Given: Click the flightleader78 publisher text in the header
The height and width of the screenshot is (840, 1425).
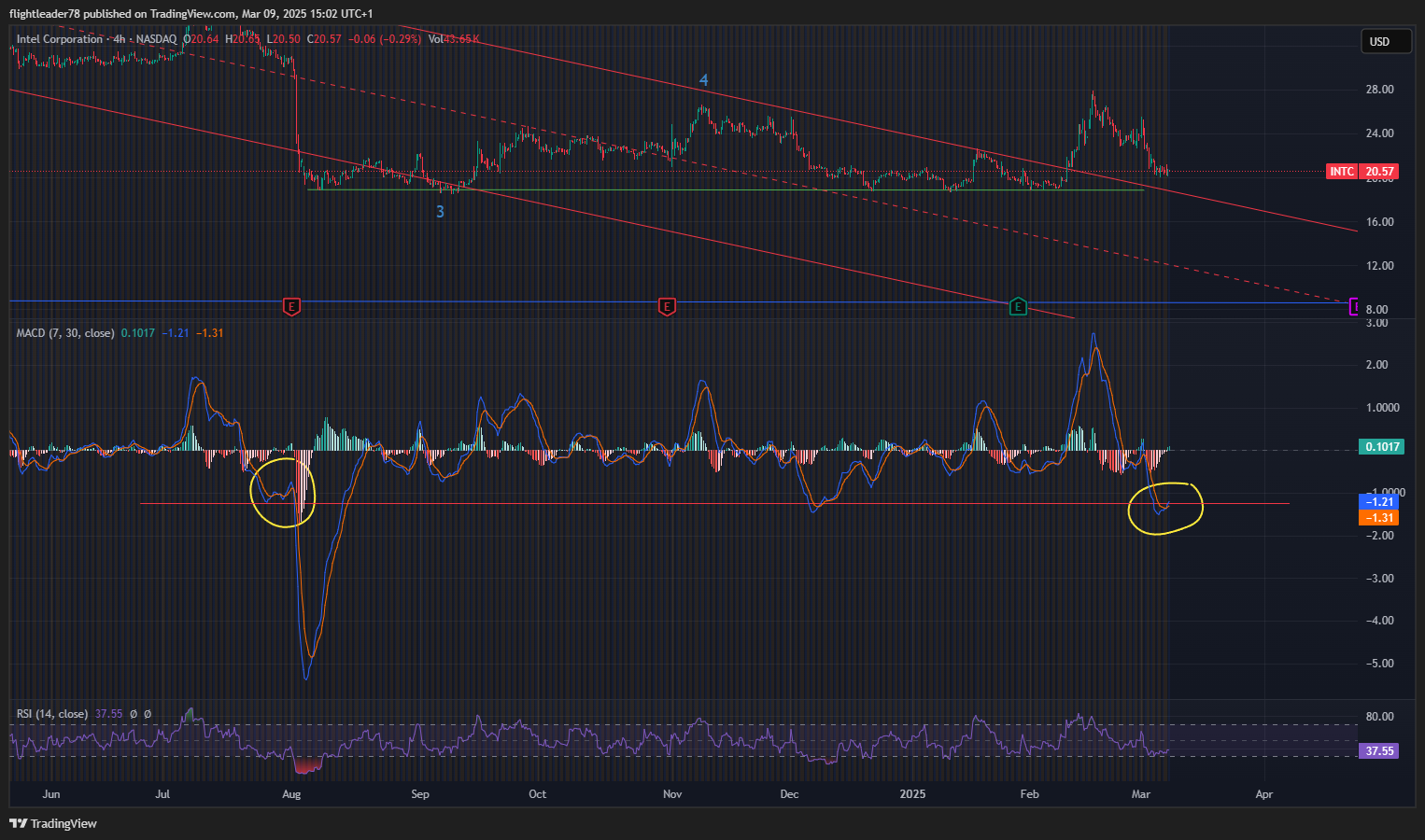Looking at the screenshot, I should click(45, 14).
